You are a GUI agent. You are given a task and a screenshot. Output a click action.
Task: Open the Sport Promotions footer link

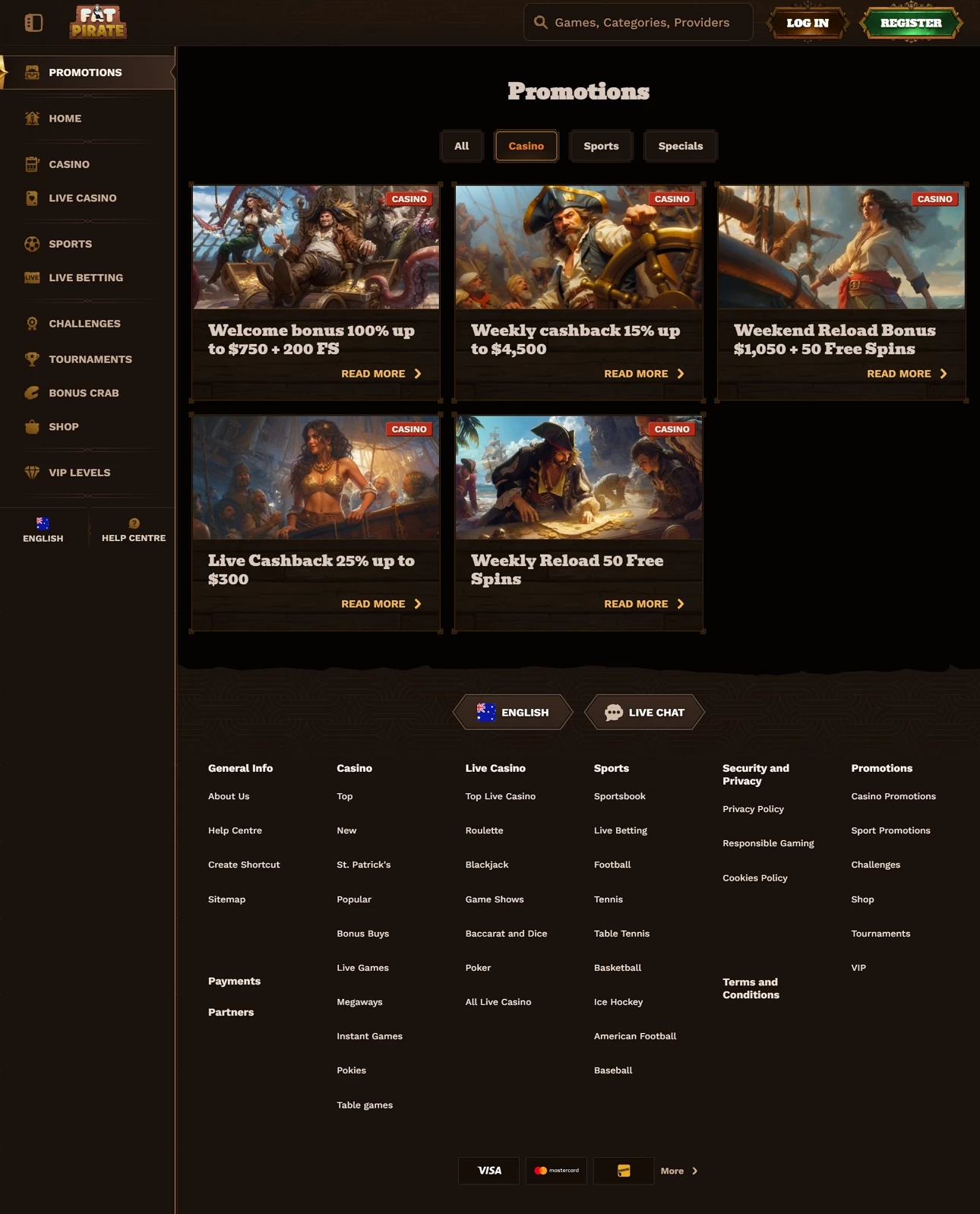[890, 830]
